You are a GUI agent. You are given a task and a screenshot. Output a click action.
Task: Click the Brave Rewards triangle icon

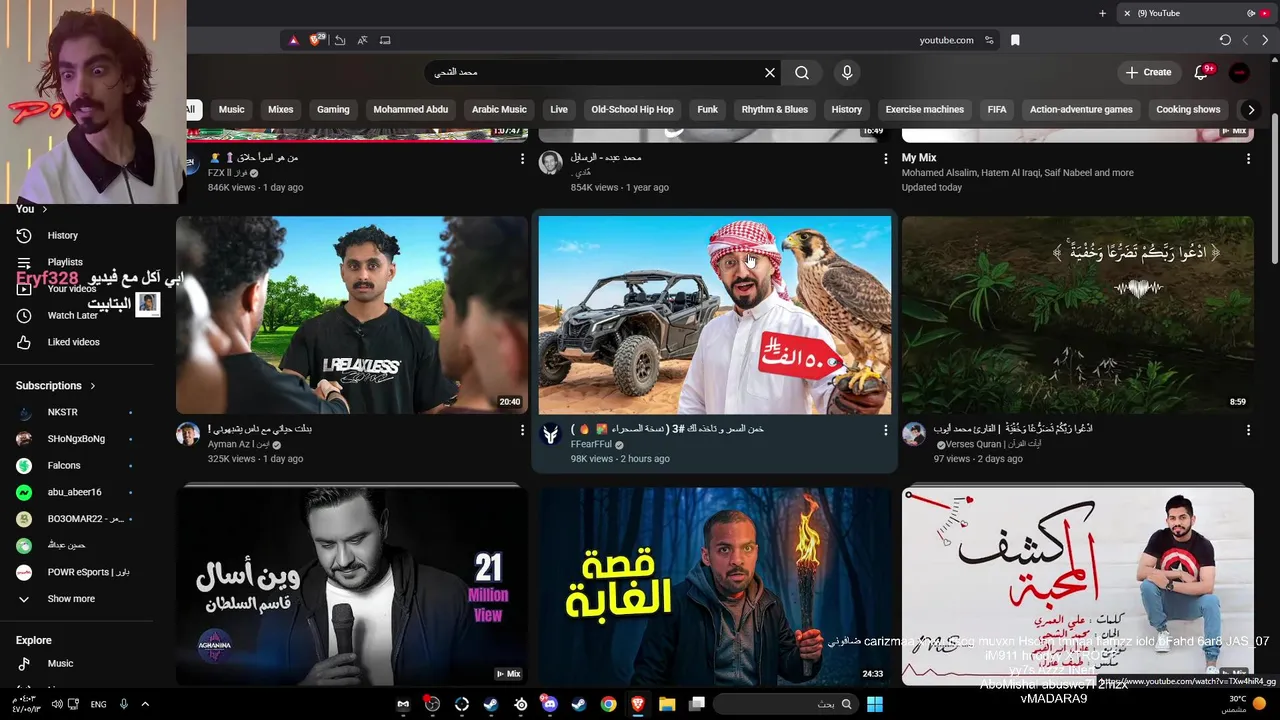tap(293, 40)
